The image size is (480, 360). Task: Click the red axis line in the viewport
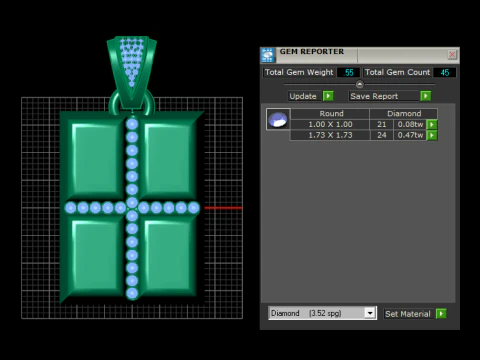pyautogui.click(x=223, y=208)
